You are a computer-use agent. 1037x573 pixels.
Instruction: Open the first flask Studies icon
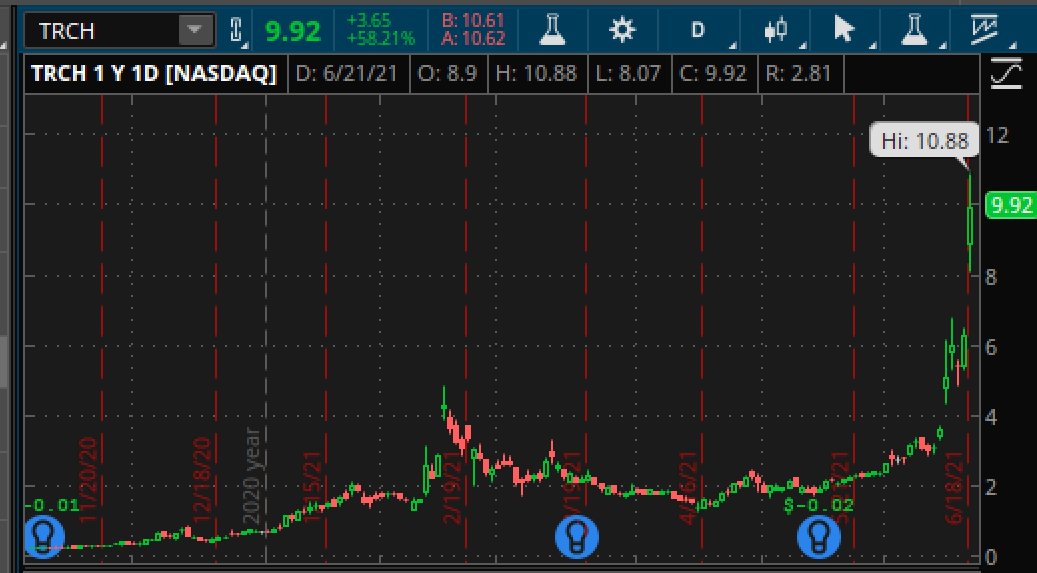point(552,30)
